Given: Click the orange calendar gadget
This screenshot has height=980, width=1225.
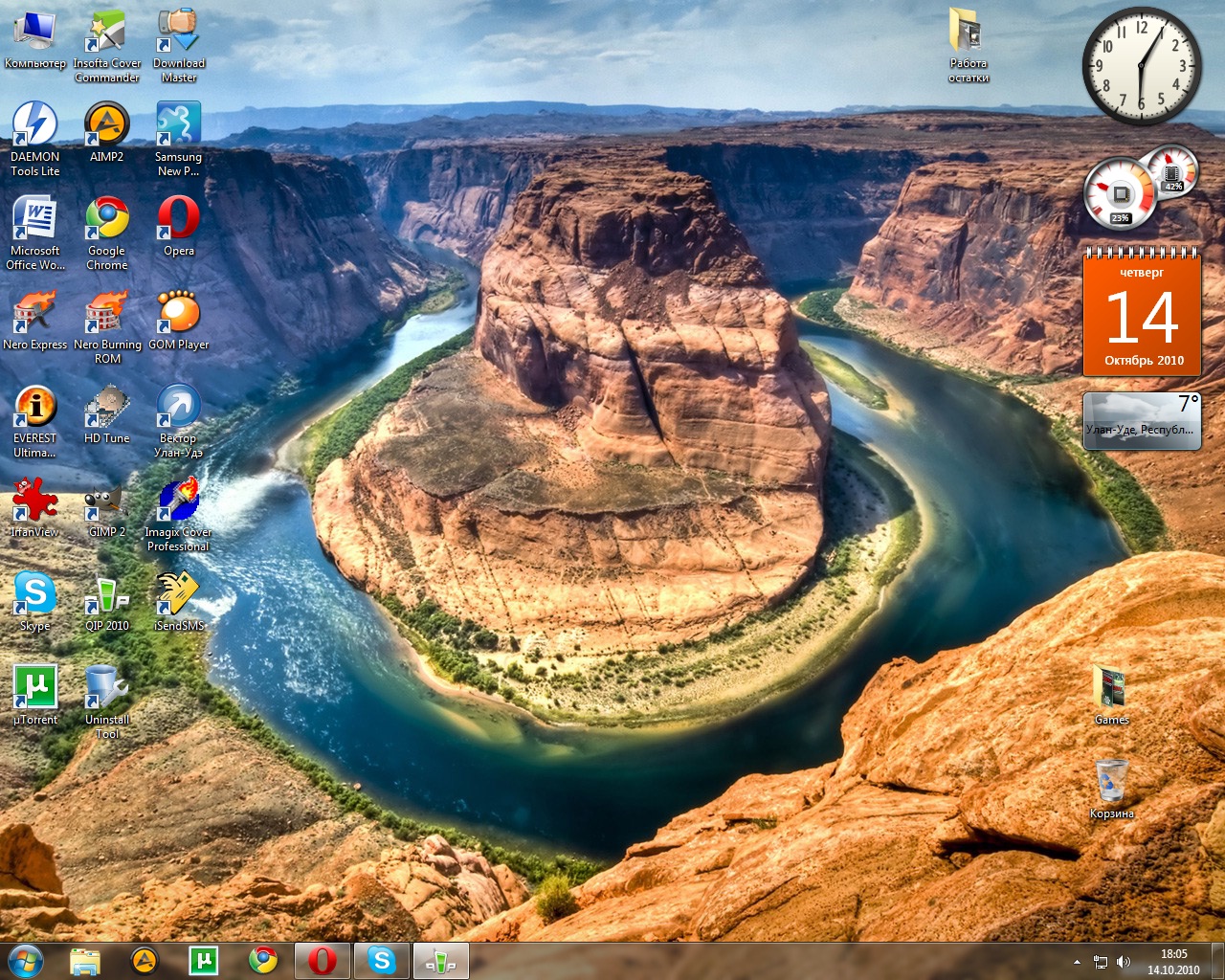Looking at the screenshot, I should pos(1142,316).
